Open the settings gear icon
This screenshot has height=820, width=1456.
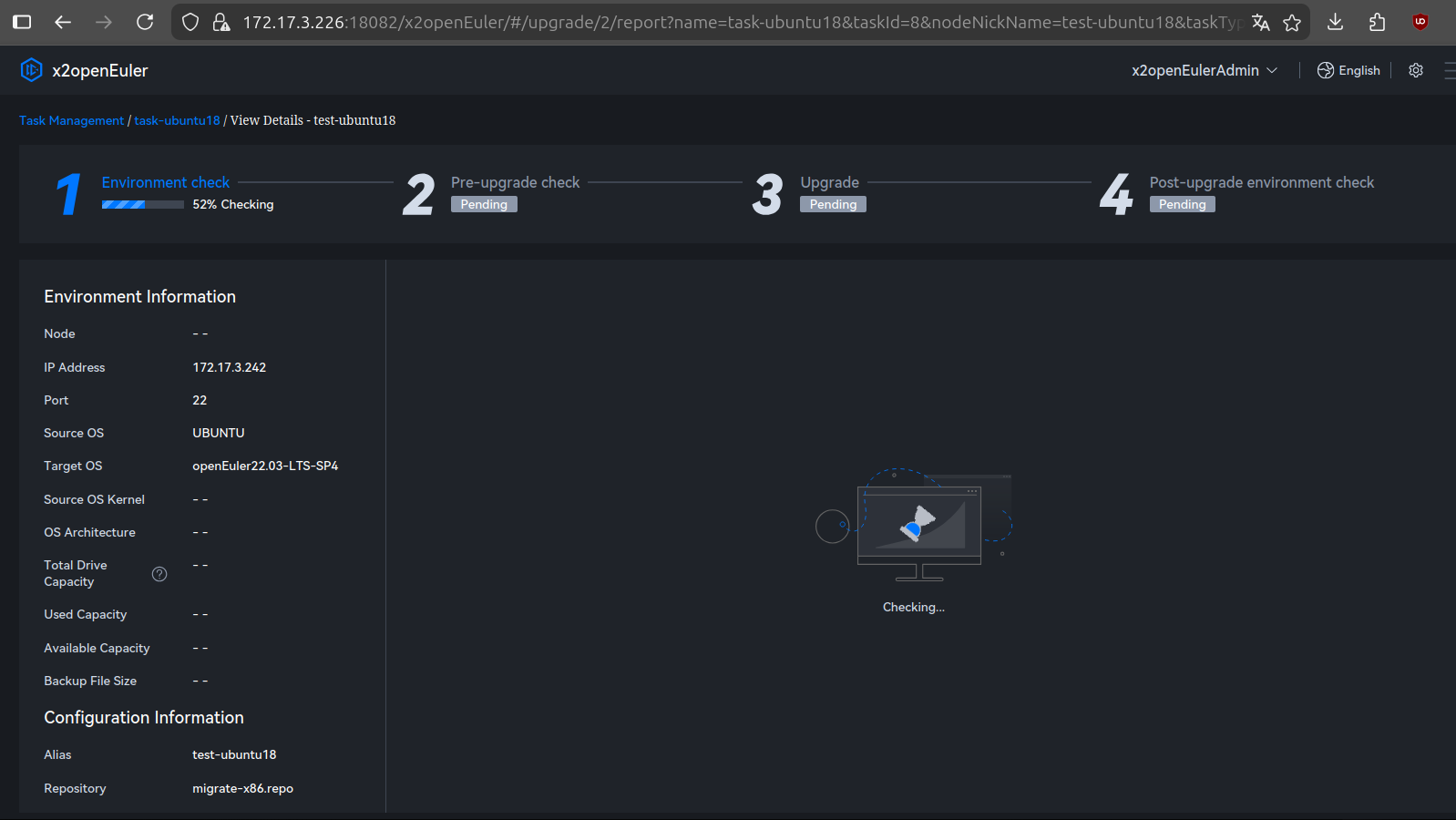click(1415, 70)
